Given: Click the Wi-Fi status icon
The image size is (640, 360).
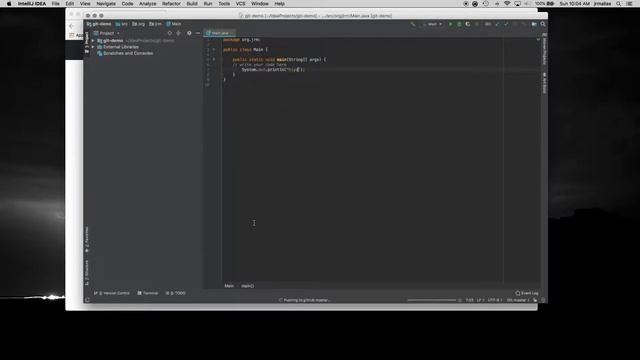Looking at the screenshot, I should coord(507,4).
